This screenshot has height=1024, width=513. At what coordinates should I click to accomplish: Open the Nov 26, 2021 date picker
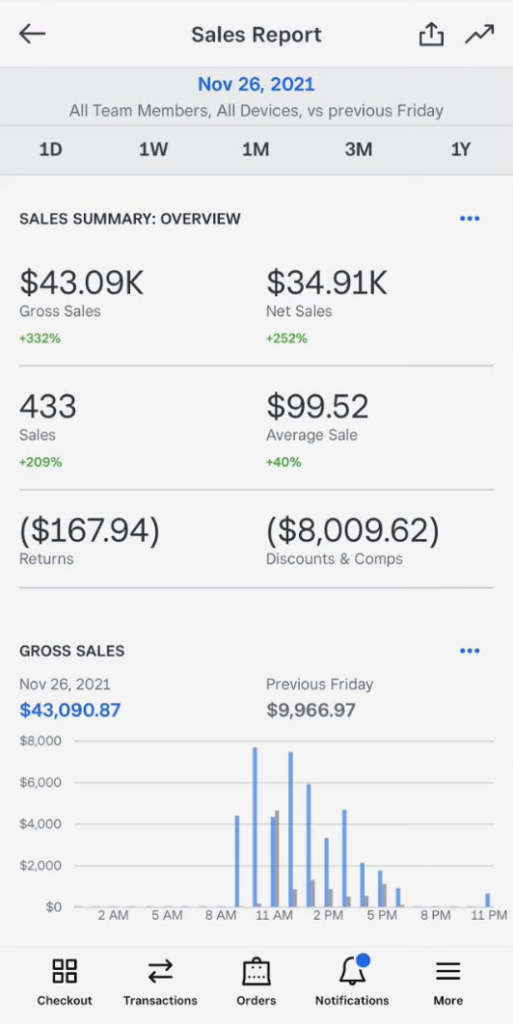[256, 84]
